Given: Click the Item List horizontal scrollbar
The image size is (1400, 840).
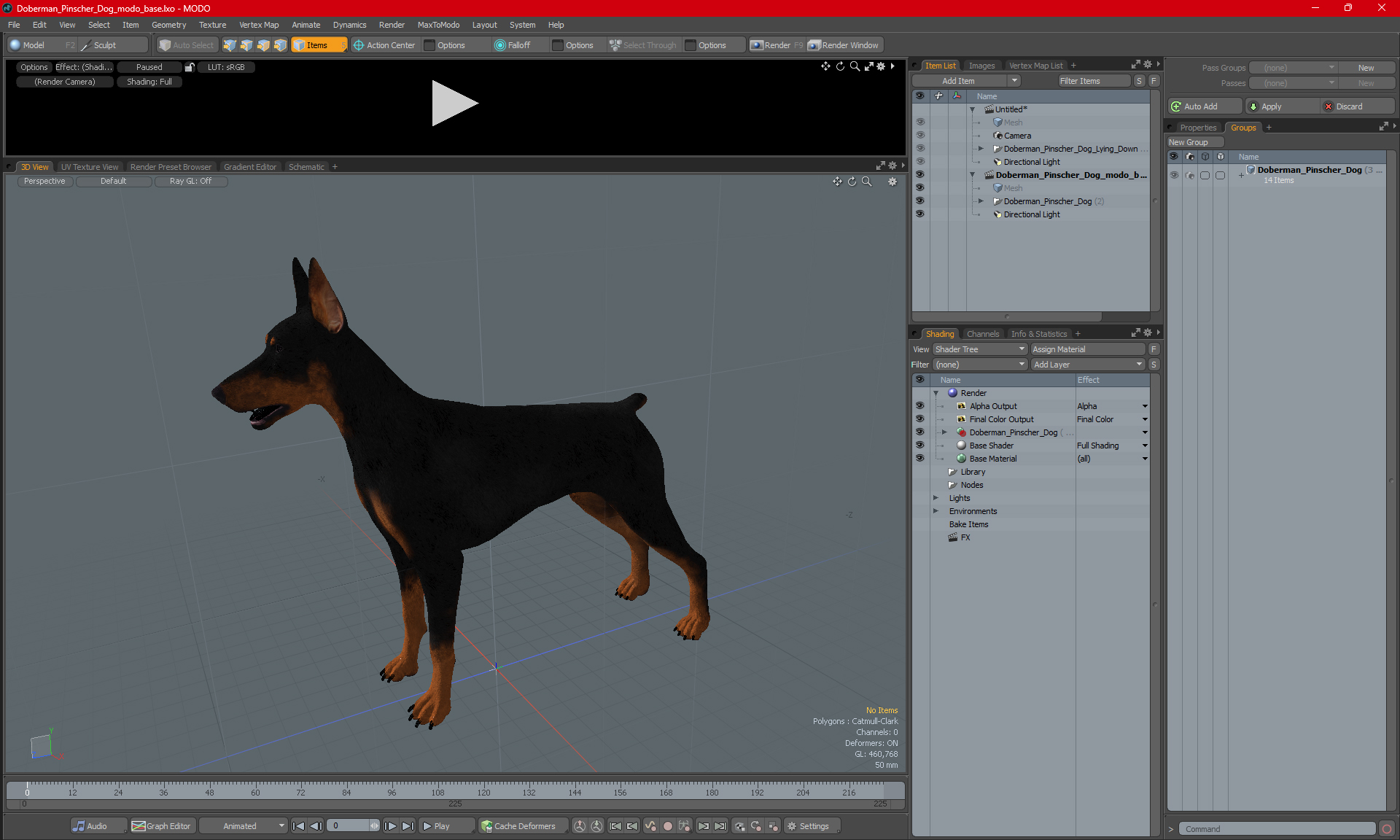Looking at the screenshot, I should point(1007,317).
